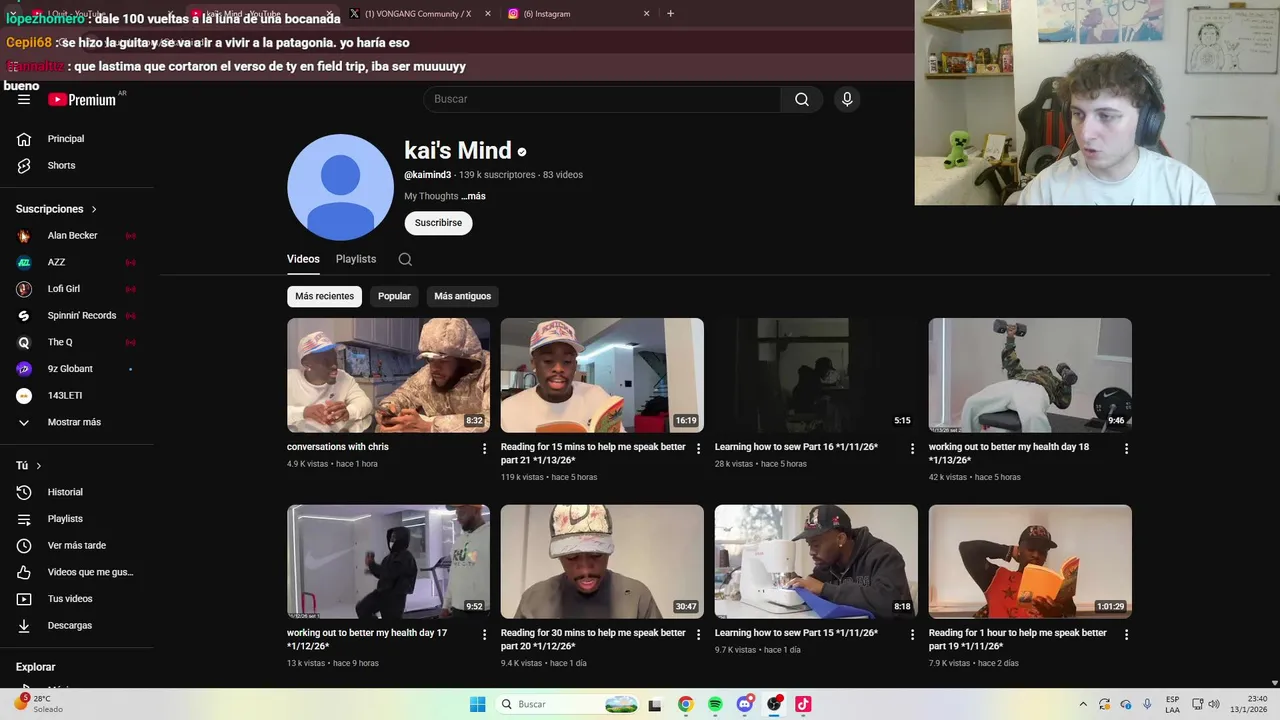Open the Descargas download icon
The image size is (1280, 720).
(x=24, y=625)
